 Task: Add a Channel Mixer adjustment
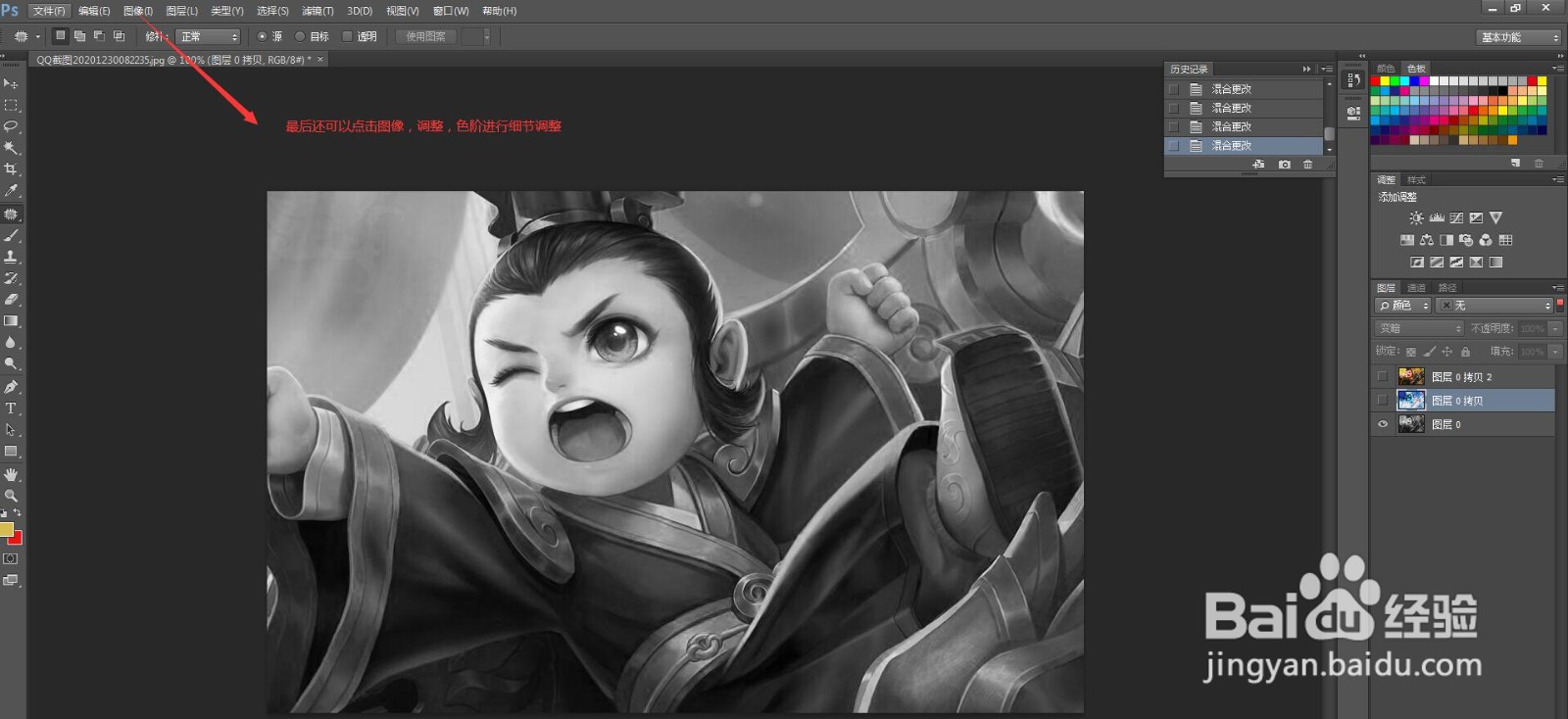pyautogui.click(x=1486, y=240)
